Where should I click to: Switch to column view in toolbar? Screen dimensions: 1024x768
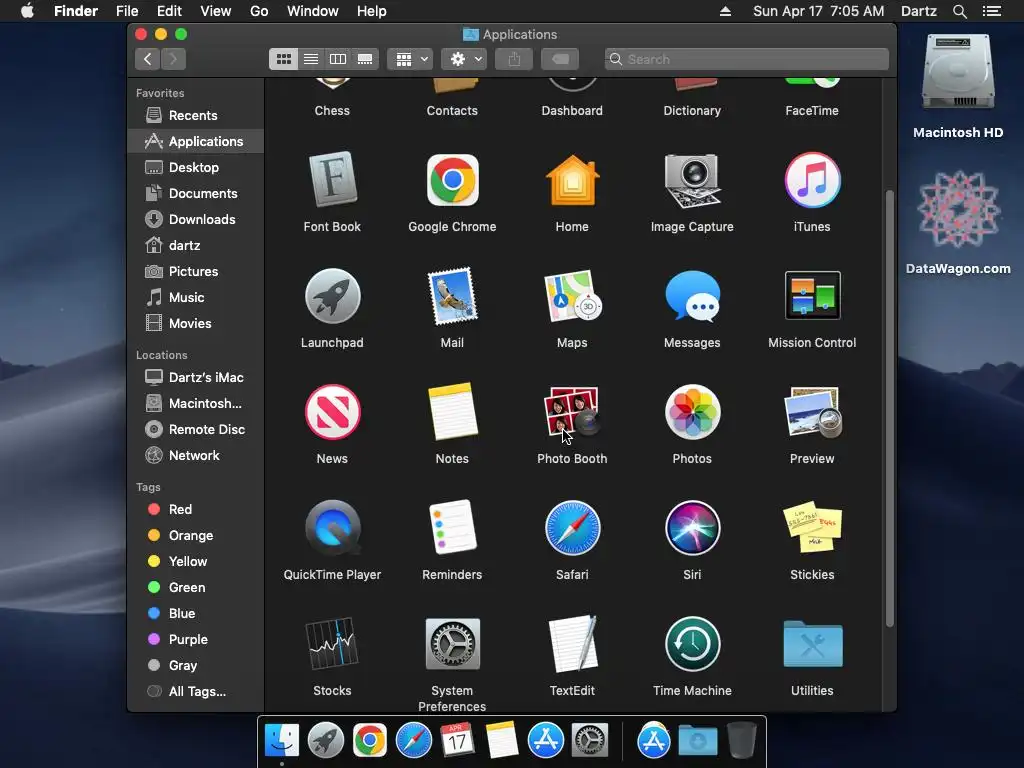click(338, 59)
